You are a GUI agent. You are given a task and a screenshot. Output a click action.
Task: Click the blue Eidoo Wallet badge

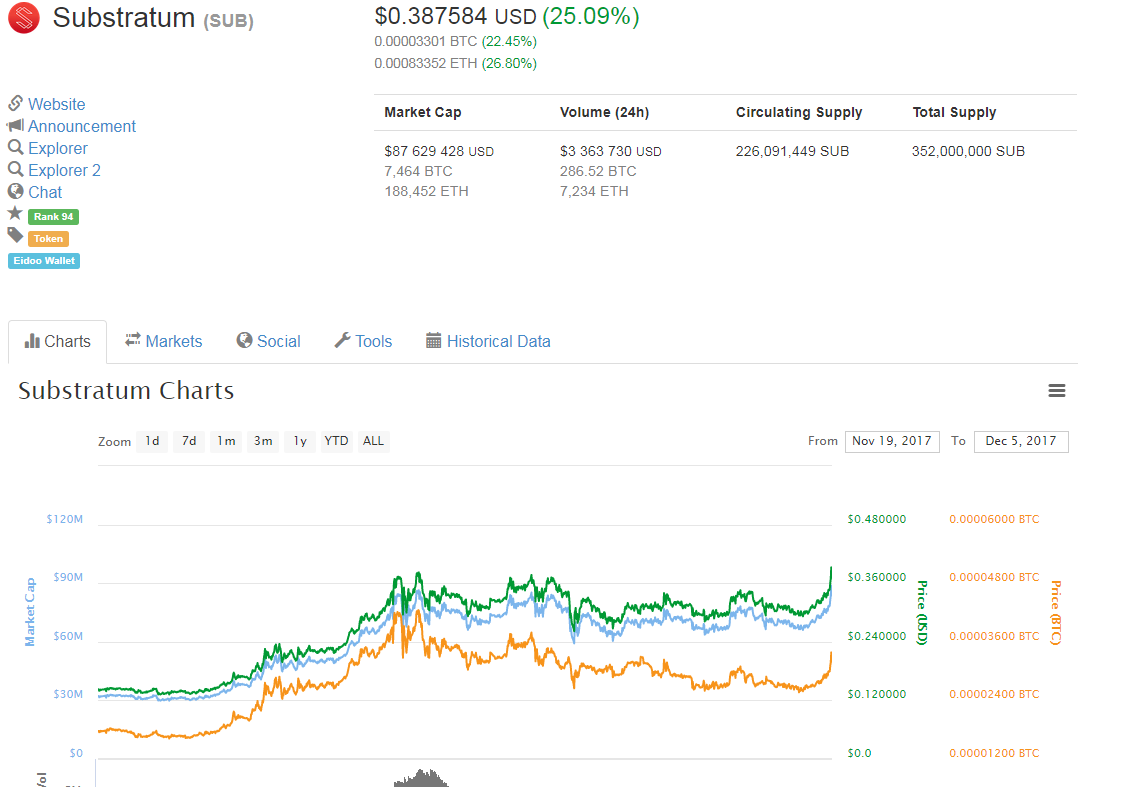pos(44,260)
